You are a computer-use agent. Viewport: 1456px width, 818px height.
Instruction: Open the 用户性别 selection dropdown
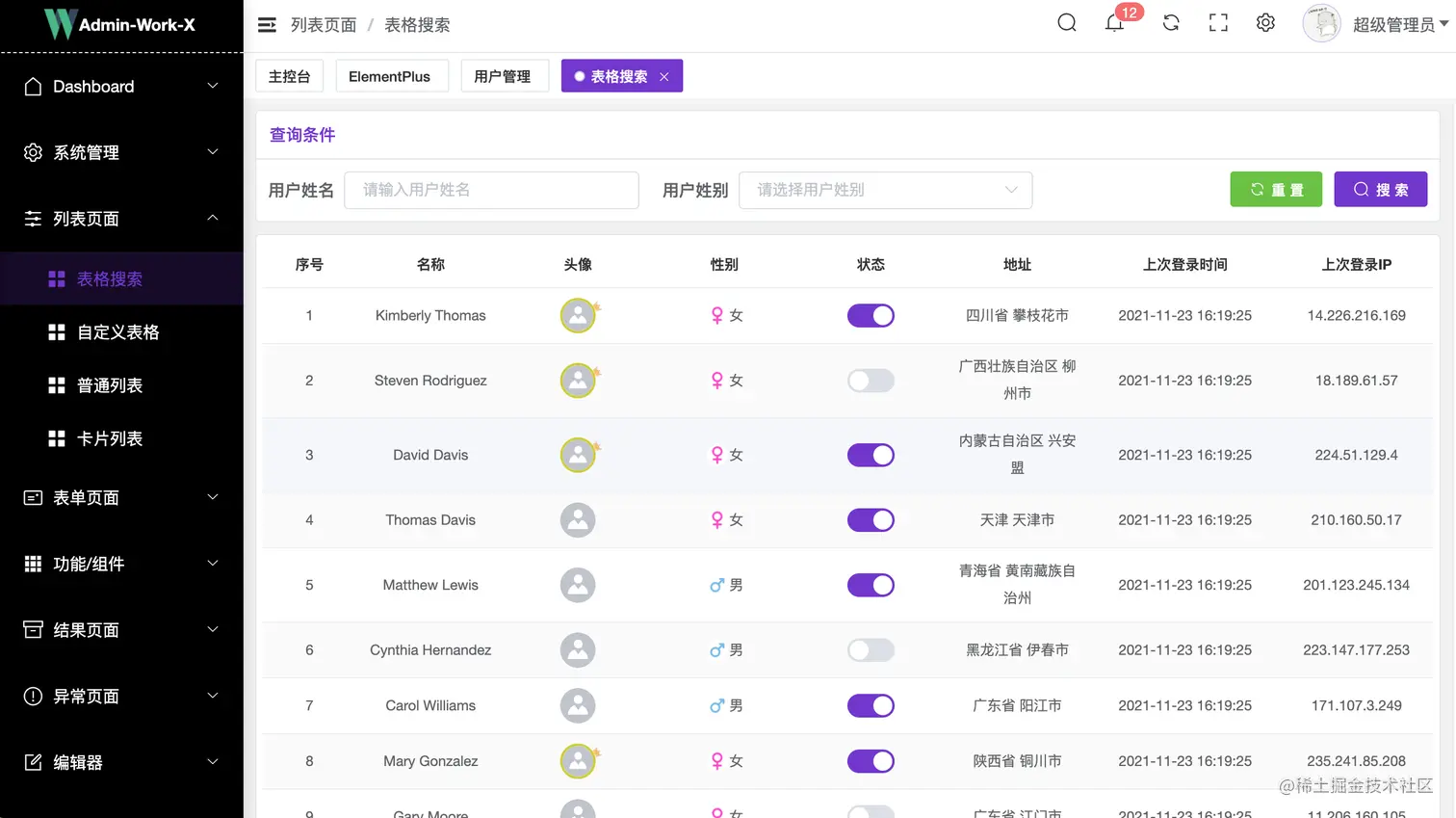[885, 190]
